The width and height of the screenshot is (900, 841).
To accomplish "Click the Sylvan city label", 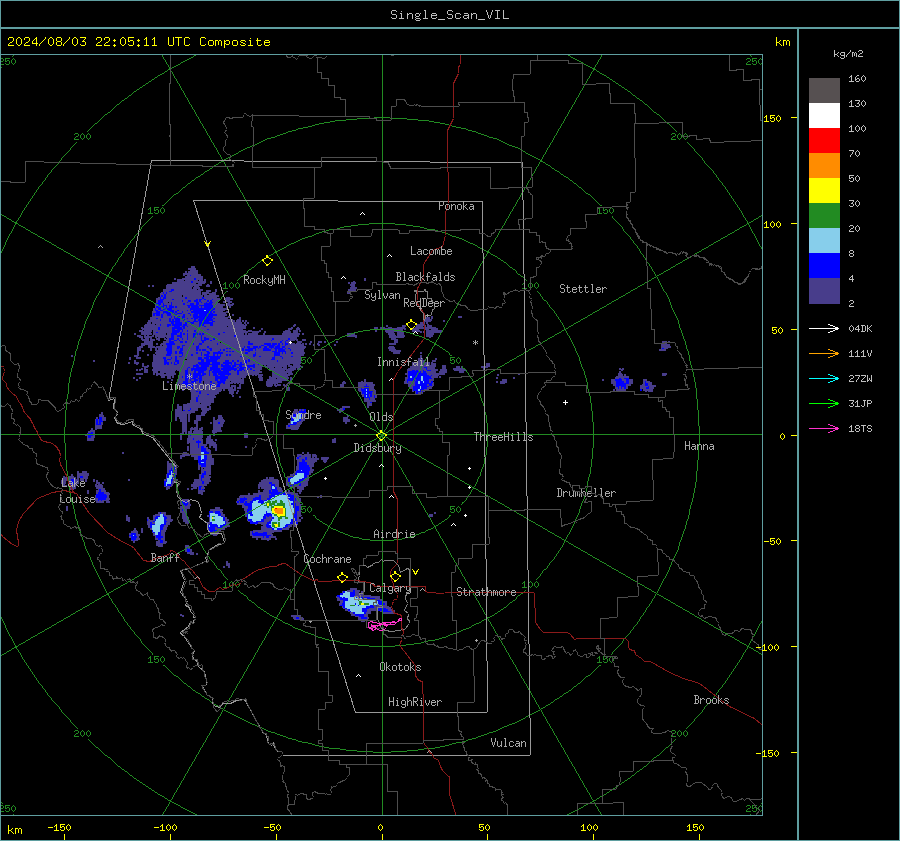I will [x=382, y=295].
